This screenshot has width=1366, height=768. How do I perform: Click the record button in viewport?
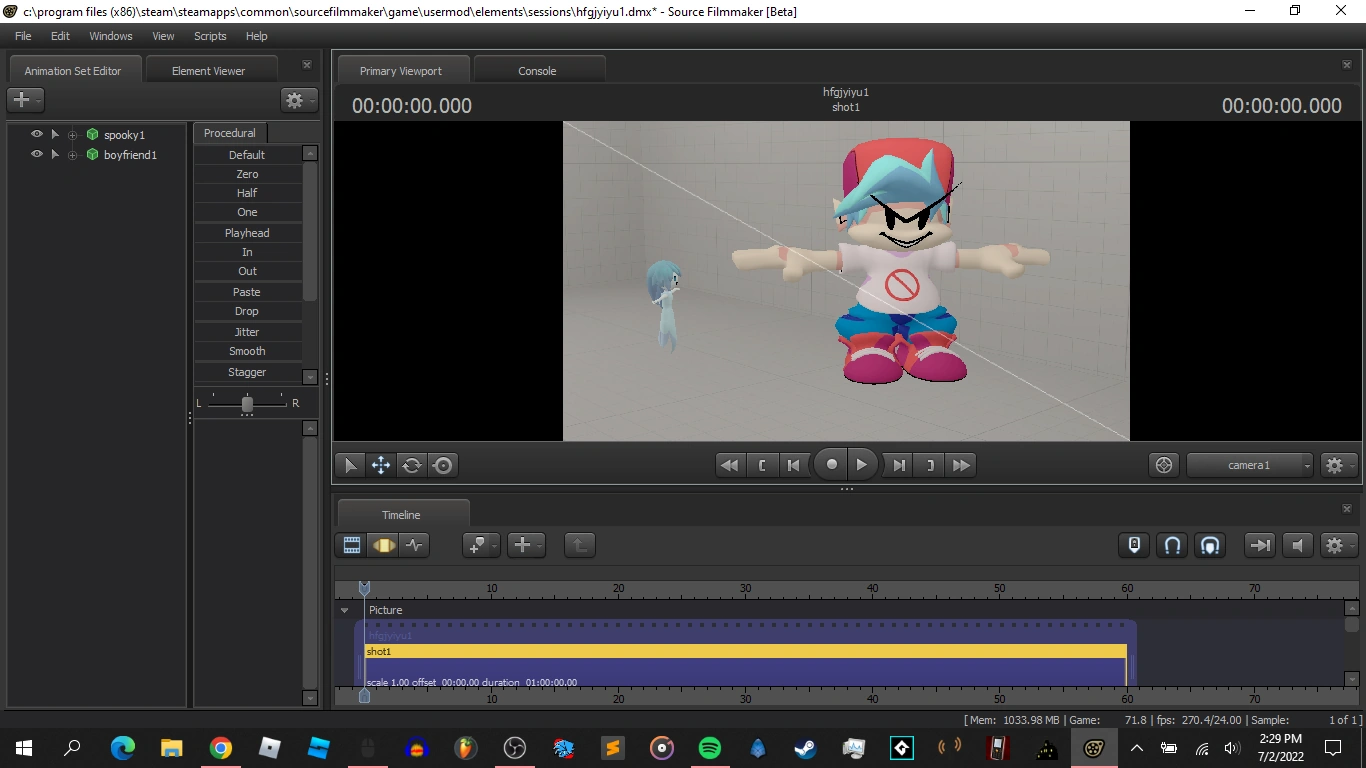click(831, 465)
